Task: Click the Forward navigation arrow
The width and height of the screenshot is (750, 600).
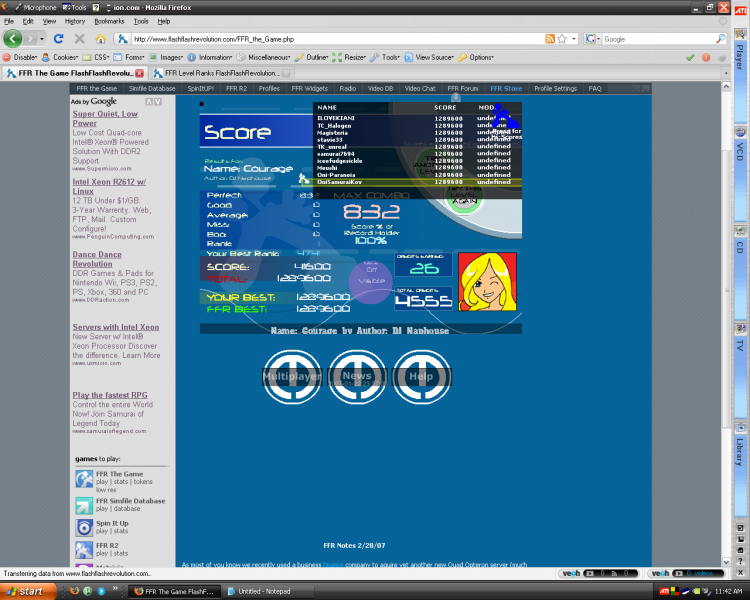Action: coord(31,39)
